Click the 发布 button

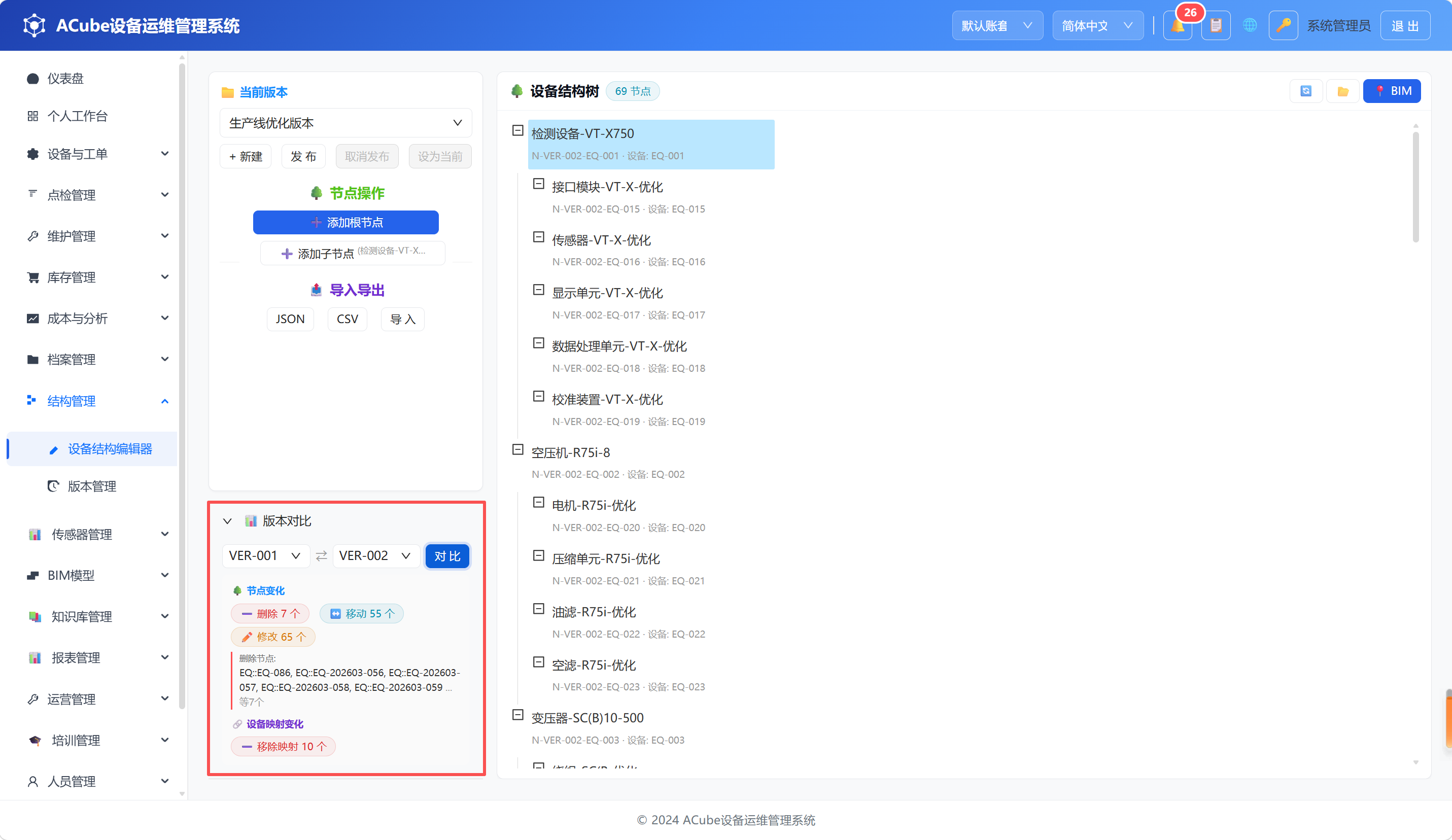pyautogui.click(x=303, y=157)
